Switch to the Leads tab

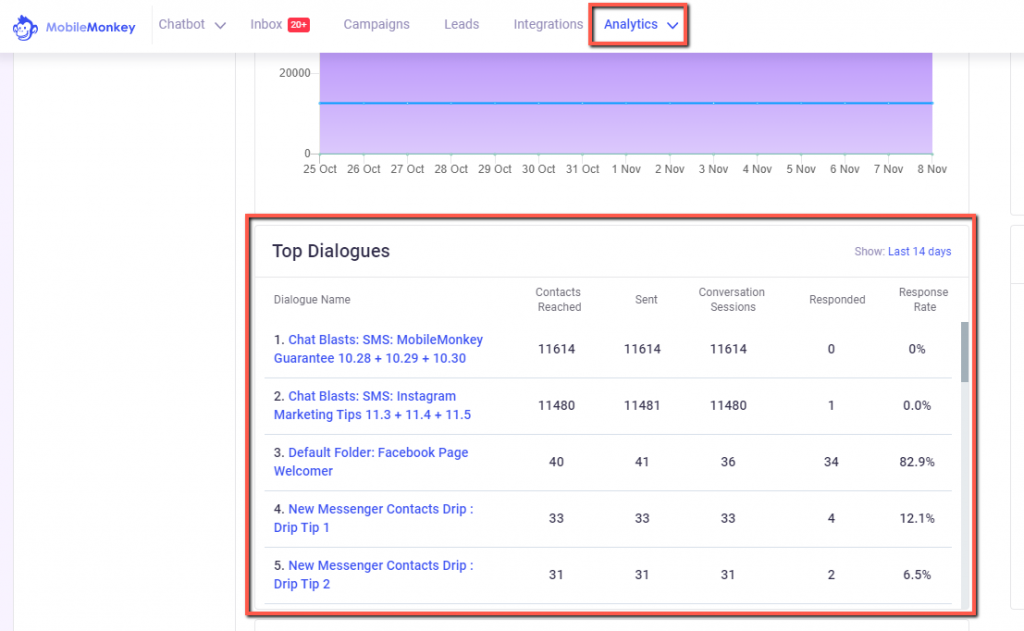pyautogui.click(x=461, y=25)
